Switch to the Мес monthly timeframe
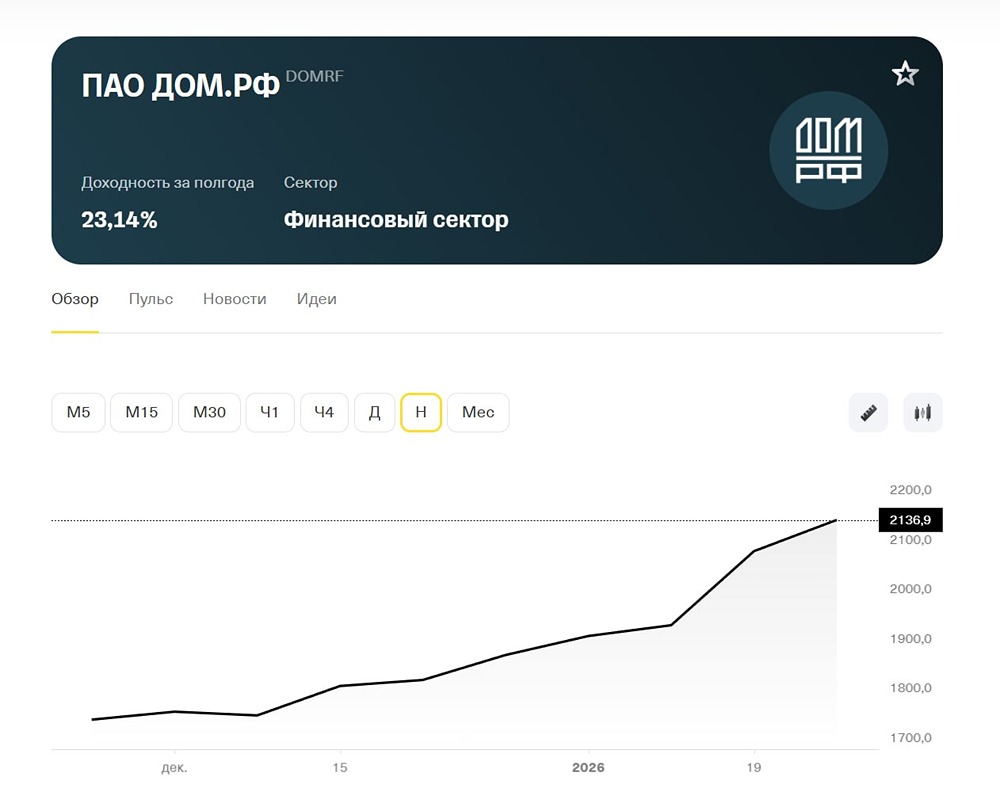 tap(478, 412)
